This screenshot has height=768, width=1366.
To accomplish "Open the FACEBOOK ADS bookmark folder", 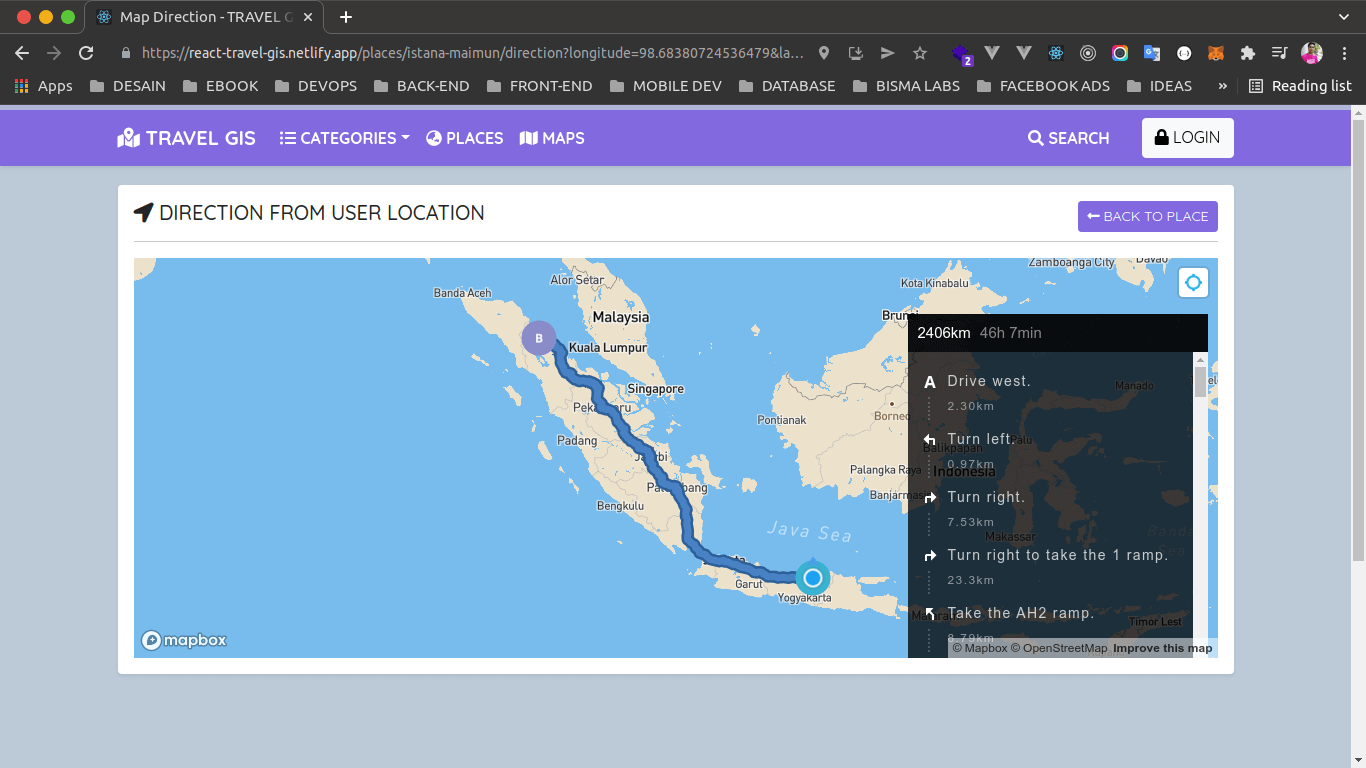I will click(x=1043, y=86).
